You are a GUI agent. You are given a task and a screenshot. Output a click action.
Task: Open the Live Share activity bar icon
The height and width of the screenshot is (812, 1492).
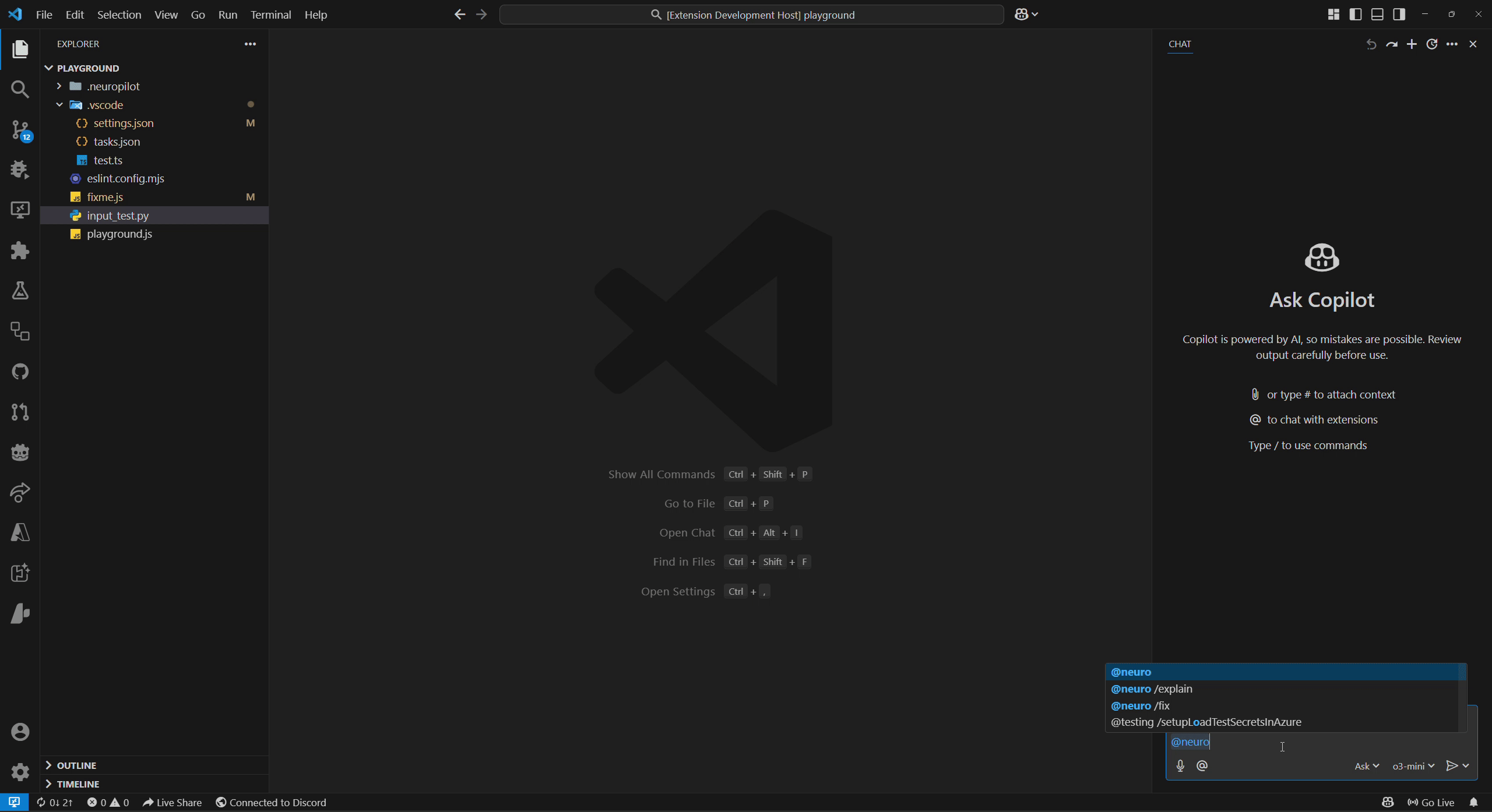(x=20, y=493)
